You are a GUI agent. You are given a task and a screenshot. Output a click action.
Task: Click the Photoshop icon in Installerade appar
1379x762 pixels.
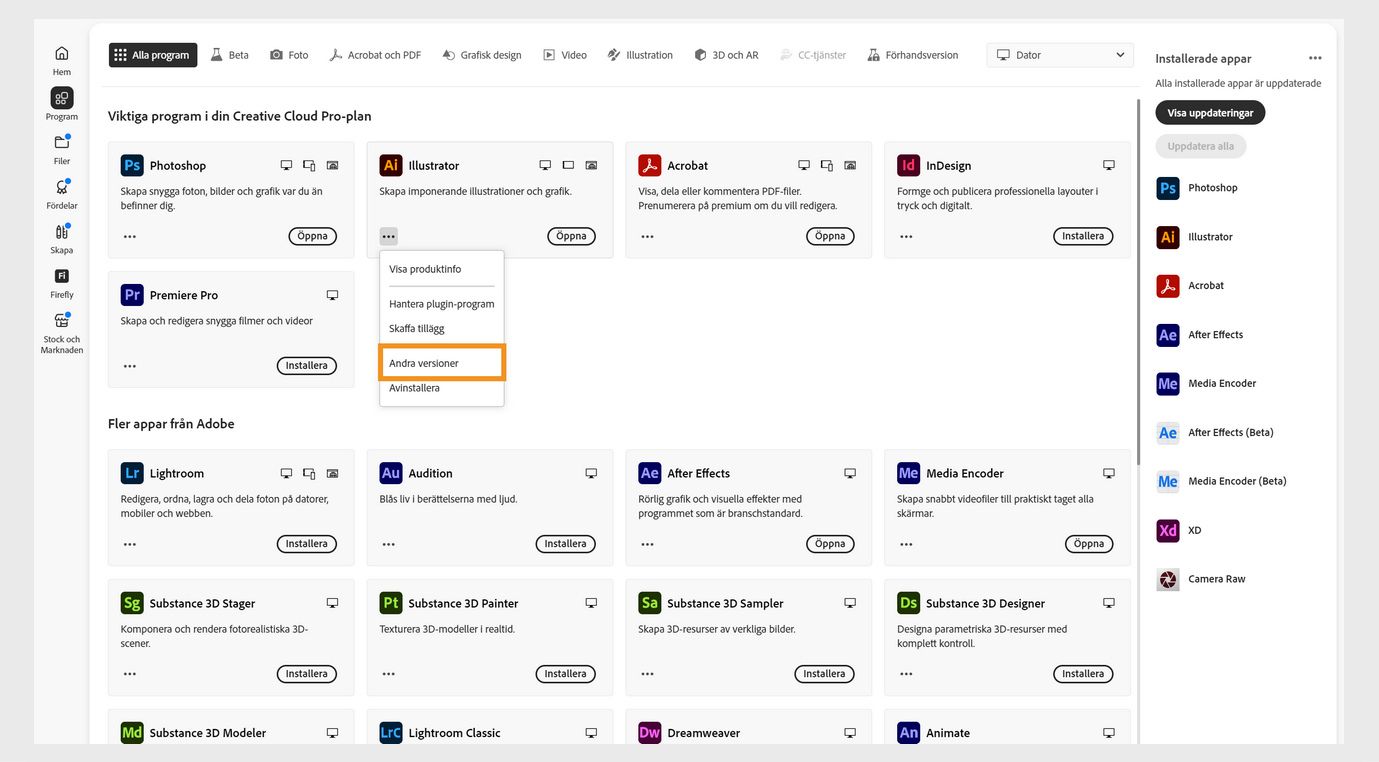point(1168,188)
